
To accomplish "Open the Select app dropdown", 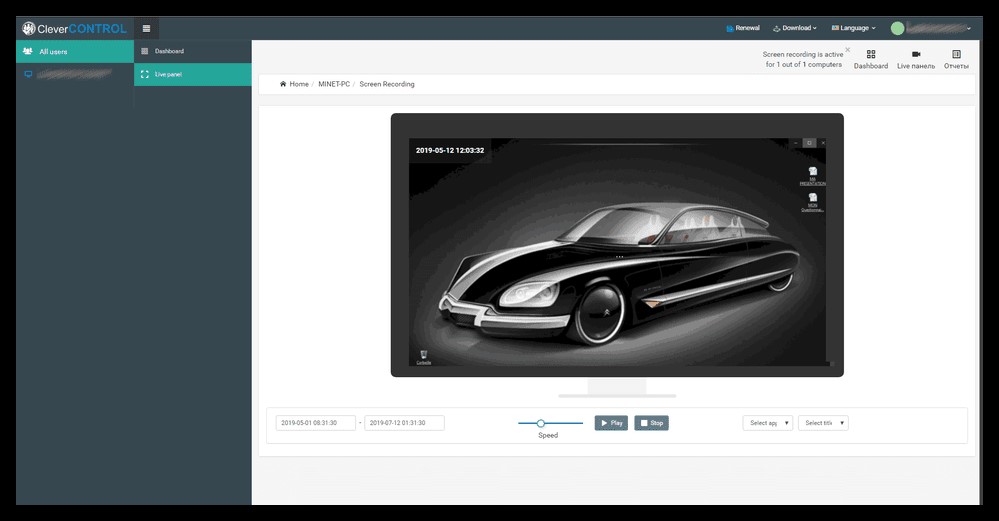I will click(x=768, y=423).
